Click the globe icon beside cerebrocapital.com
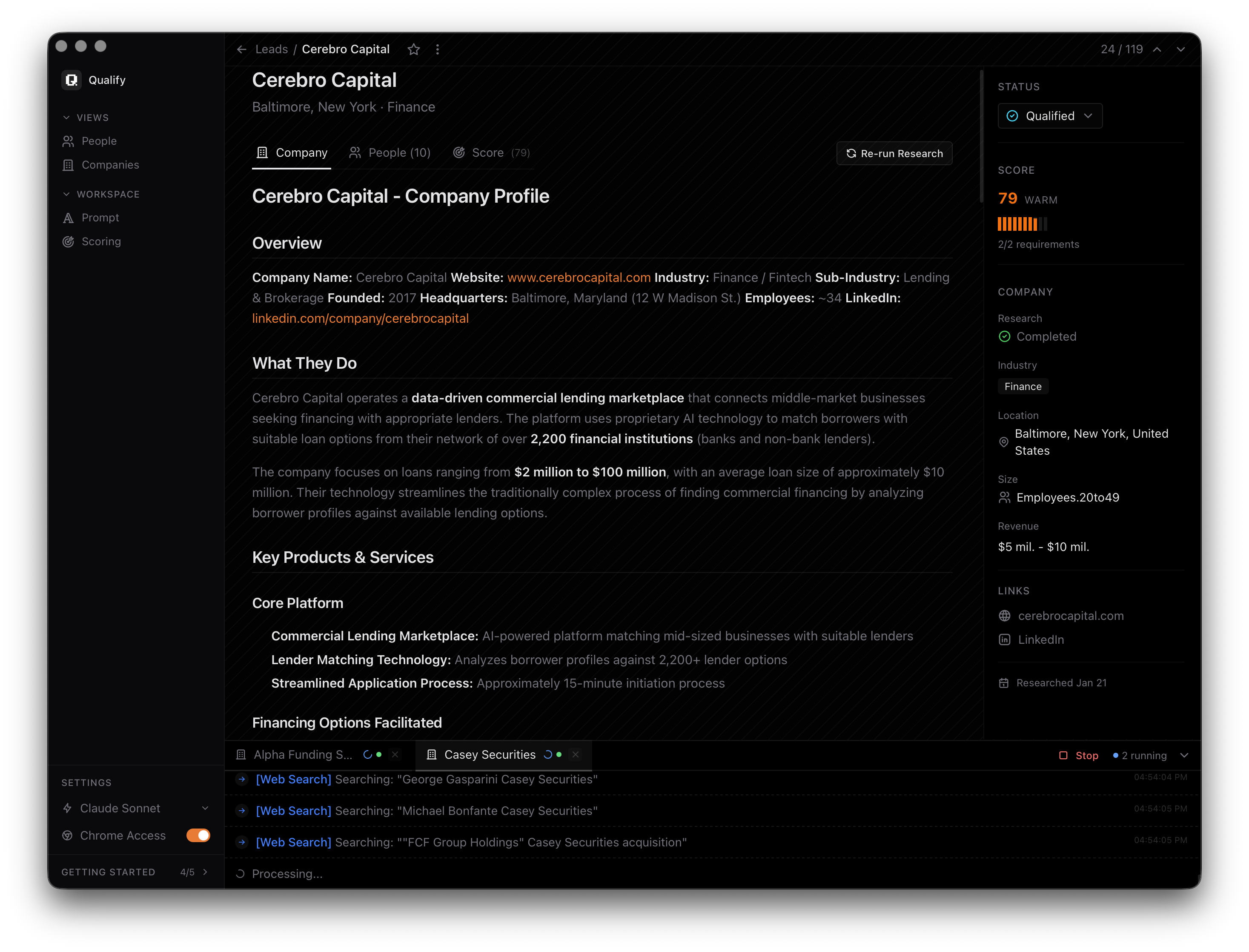Image resolution: width=1249 pixels, height=952 pixels. [1004, 616]
